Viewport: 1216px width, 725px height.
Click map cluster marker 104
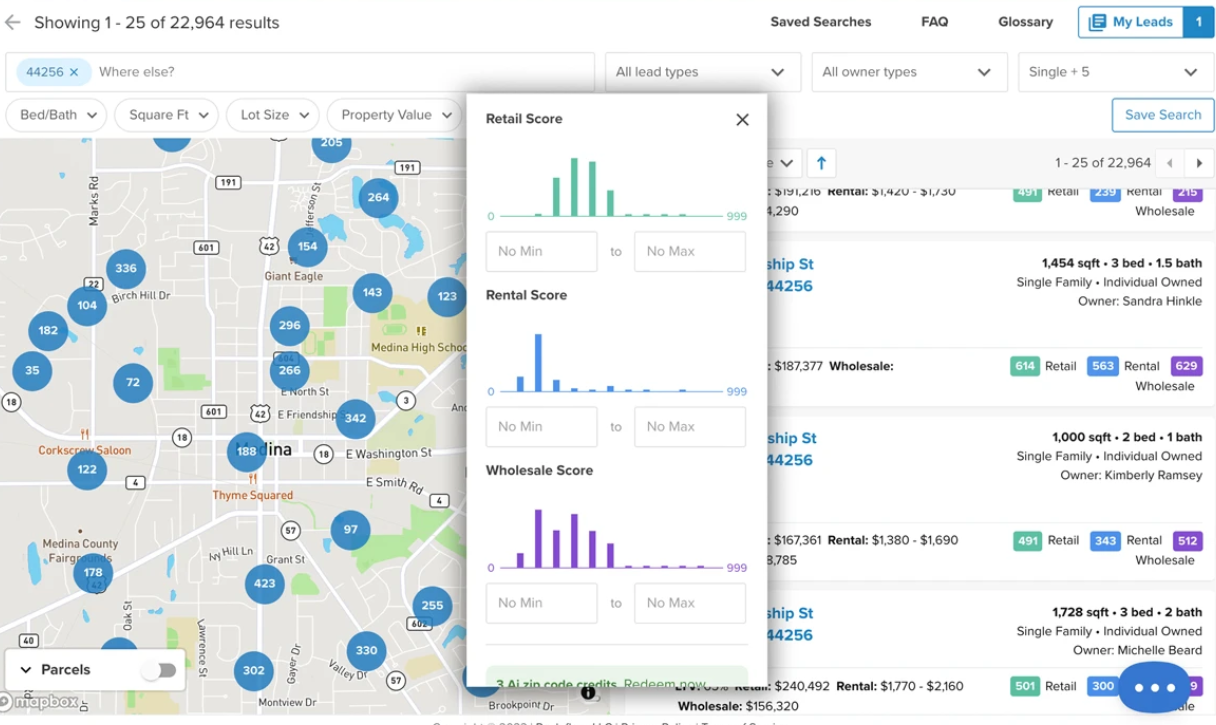click(x=87, y=305)
